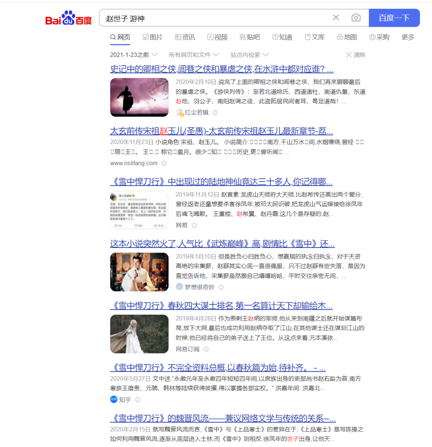
Task: Click the 红尘若镜 author avatar icon
Action: (180, 112)
